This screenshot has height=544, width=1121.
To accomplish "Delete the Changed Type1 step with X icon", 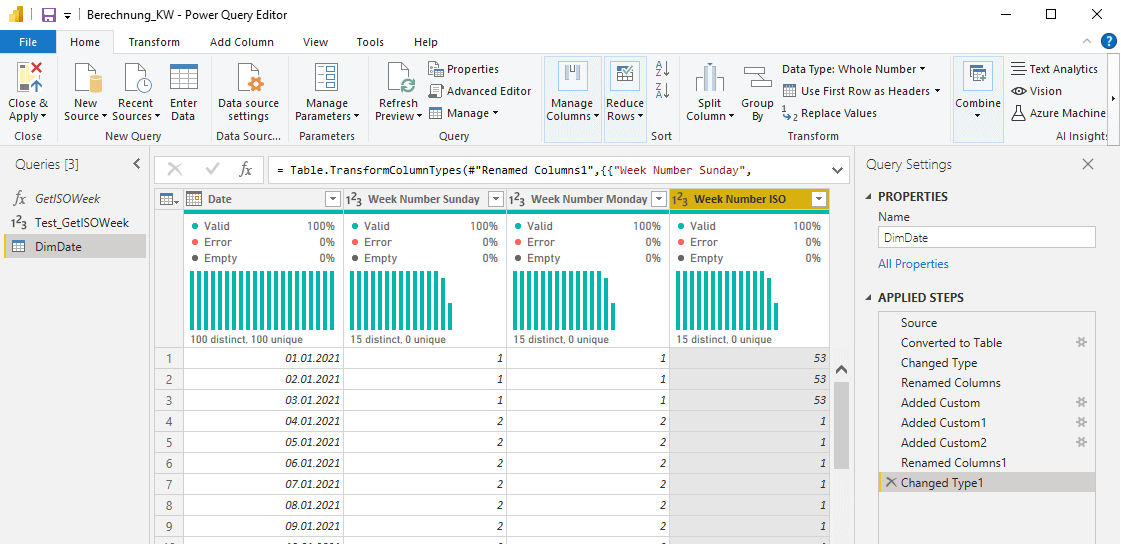I will 890,483.
